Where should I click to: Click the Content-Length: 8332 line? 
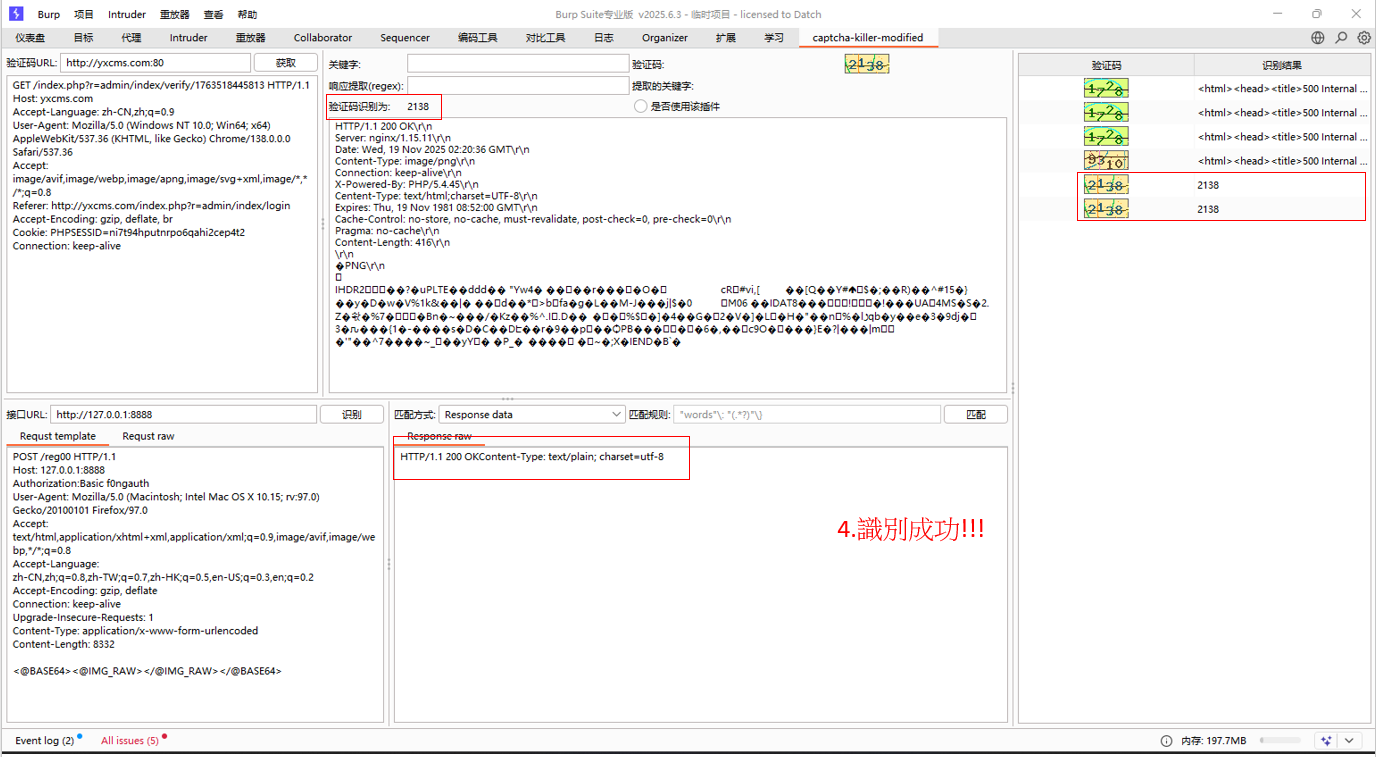(x=64, y=645)
